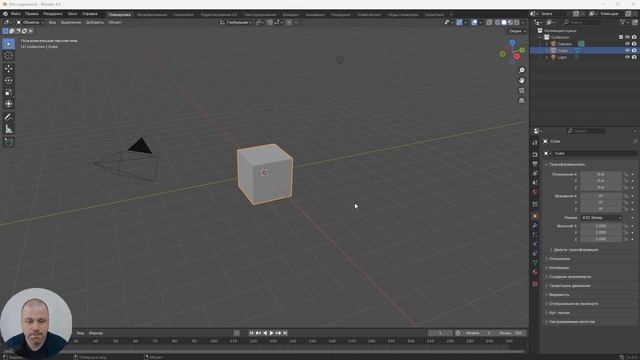Click the outliner search field
The height and width of the screenshot is (360, 640).
click(x=582, y=22)
